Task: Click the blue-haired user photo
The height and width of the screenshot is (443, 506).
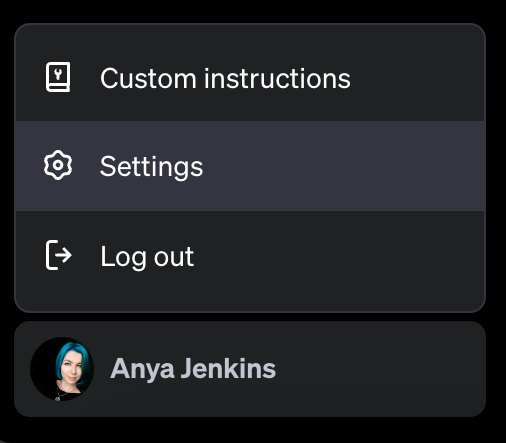Action: click(62, 369)
